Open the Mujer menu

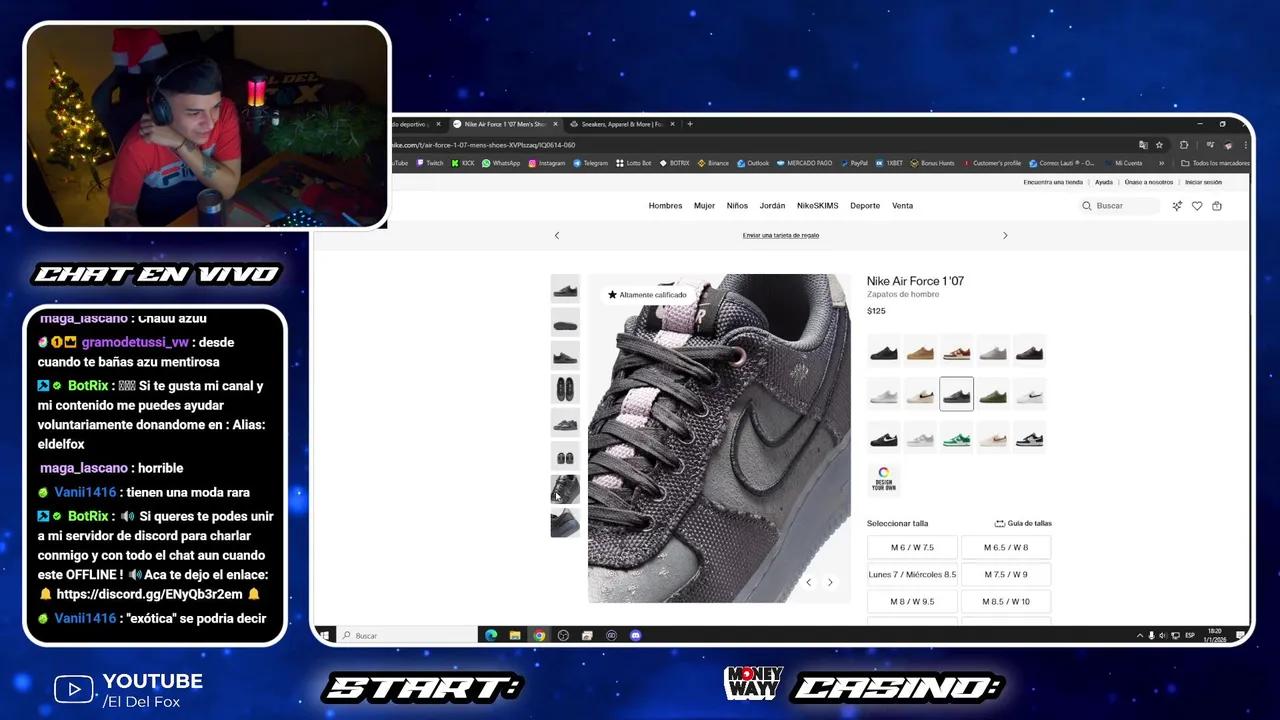click(705, 206)
